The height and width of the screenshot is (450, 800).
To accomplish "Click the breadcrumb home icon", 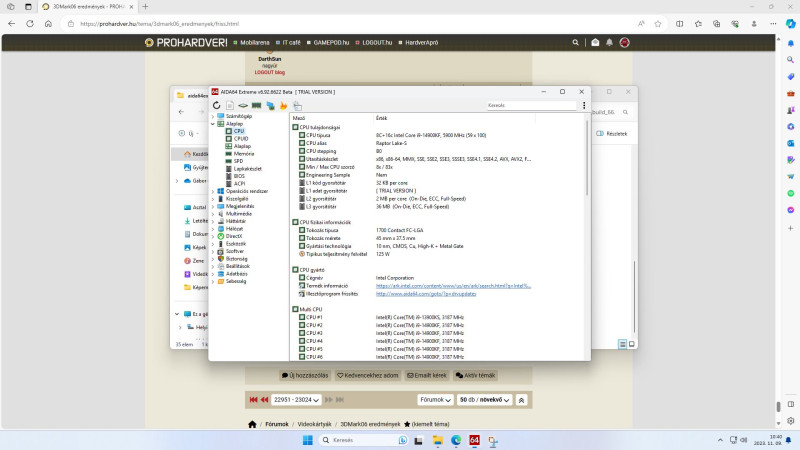I will pyautogui.click(x=252, y=424).
